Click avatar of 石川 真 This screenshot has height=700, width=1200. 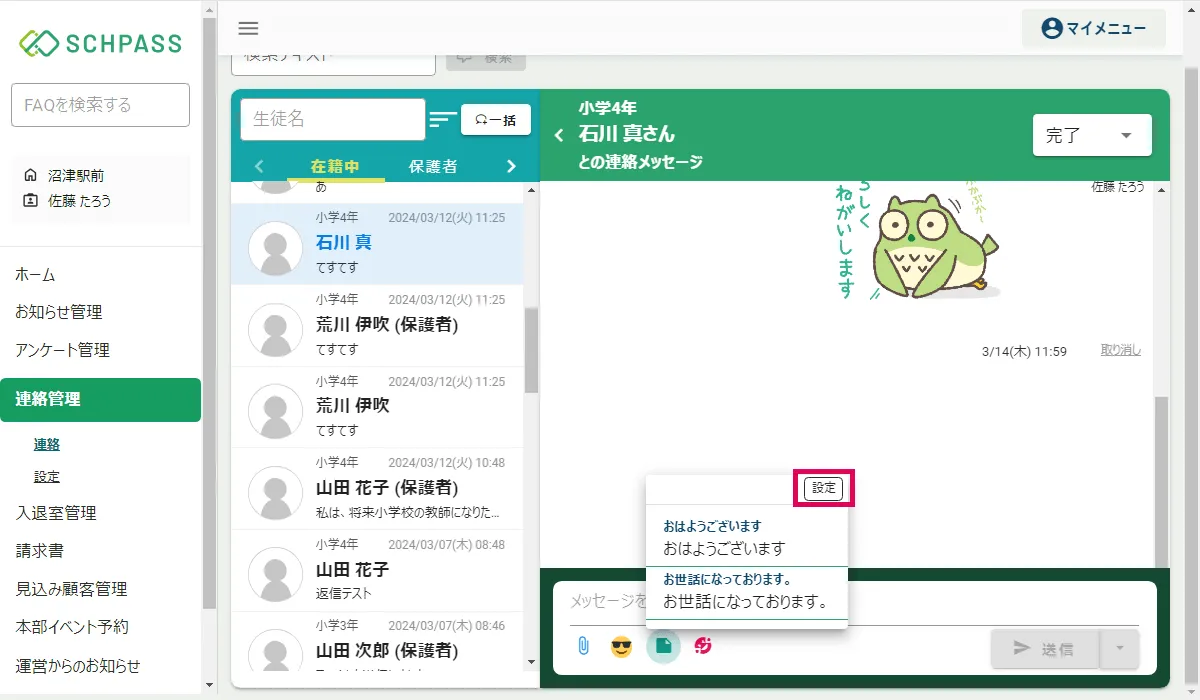click(275, 248)
